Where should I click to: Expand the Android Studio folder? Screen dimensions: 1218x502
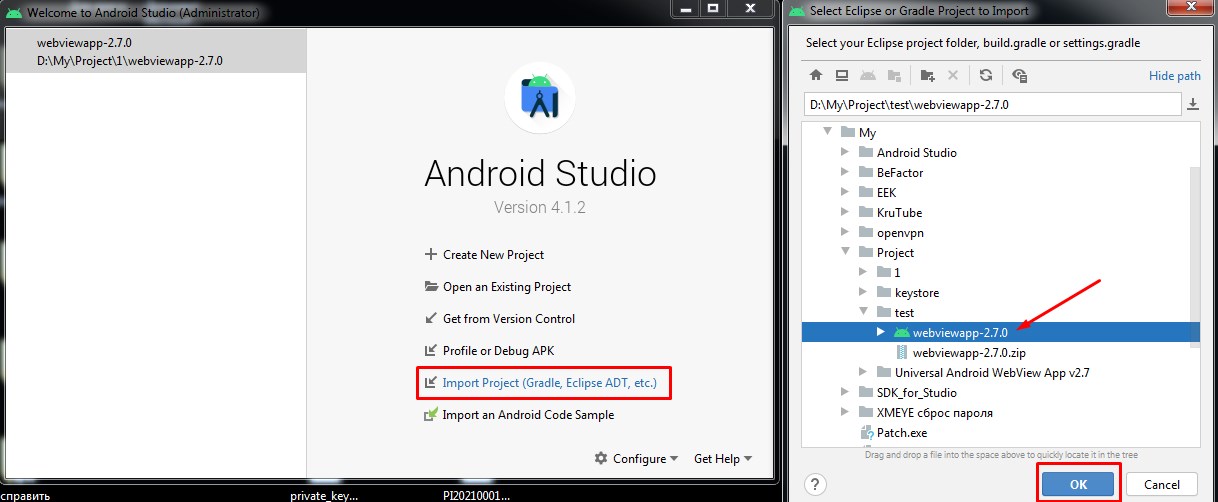point(845,152)
